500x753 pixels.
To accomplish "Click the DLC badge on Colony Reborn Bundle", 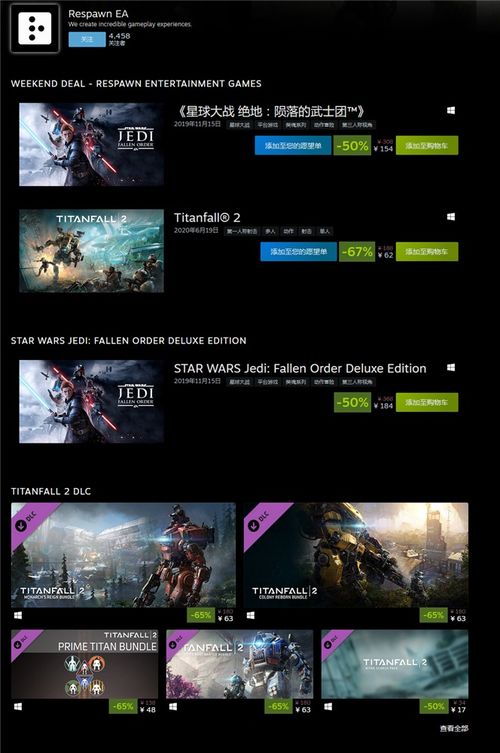I will point(260,522).
